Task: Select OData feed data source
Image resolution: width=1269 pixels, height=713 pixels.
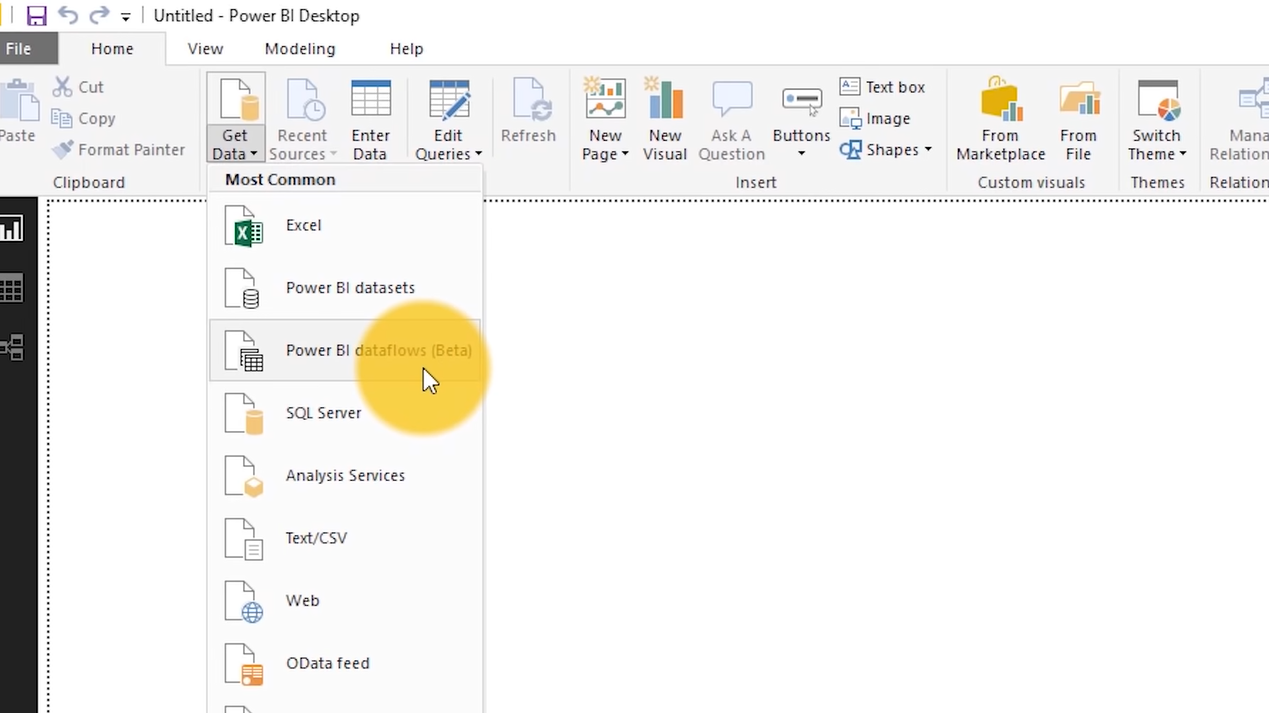Action: (345, 663)
